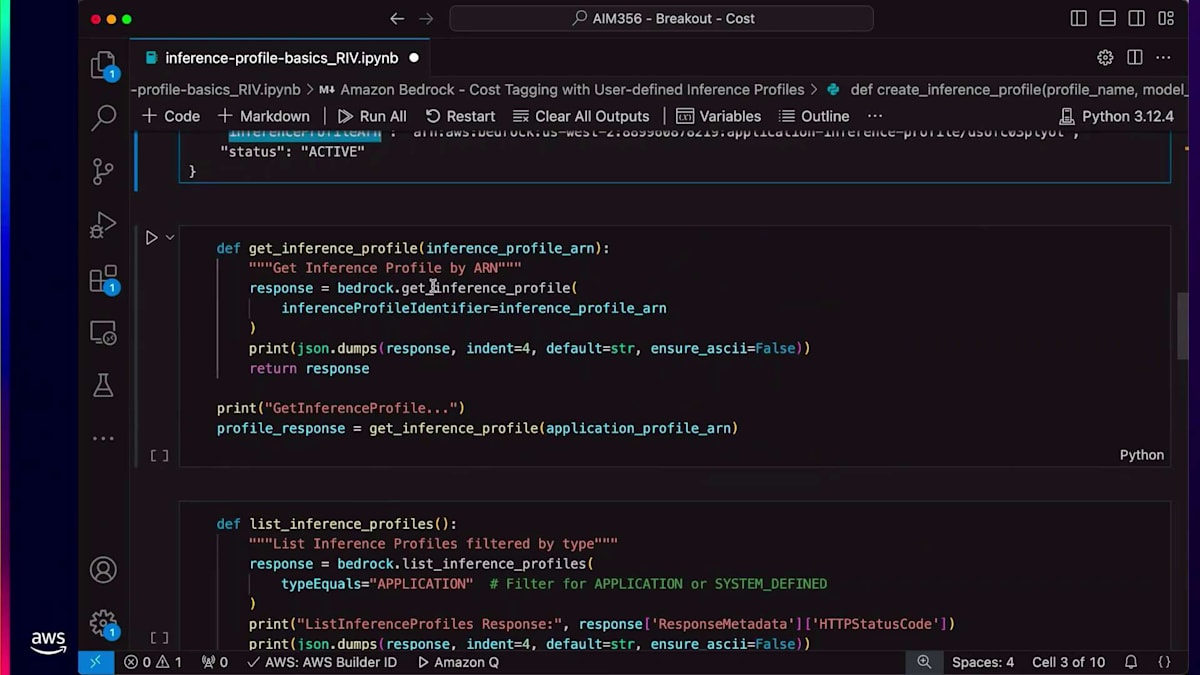Open the Search view

tap(104, 118)
